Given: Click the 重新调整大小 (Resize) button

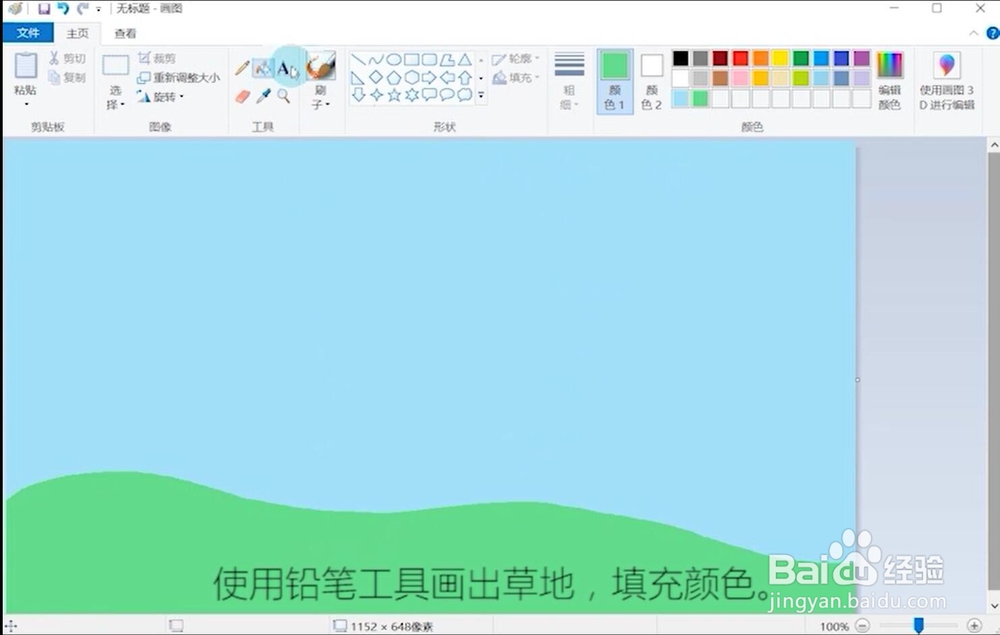Looking at the screenshot, I should point(178,76).
